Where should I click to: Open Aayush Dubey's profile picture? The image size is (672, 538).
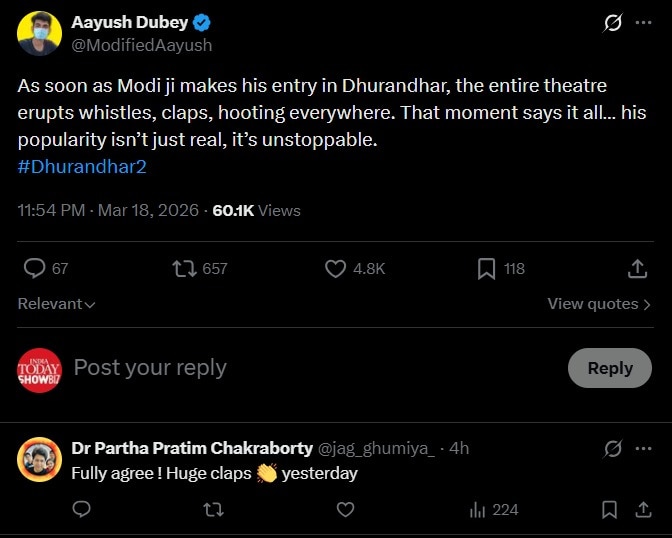[38, 35]
